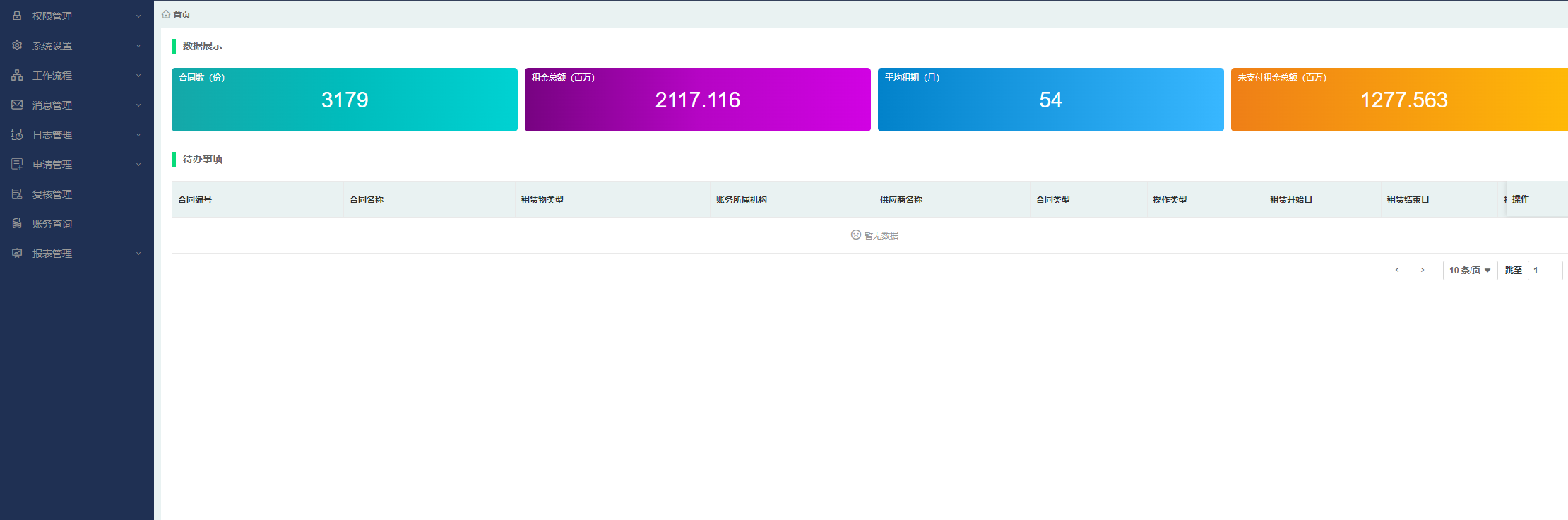Expand the 系统设置 menu chevron
The width and height of the screenshot is (1568, 520).
tap(138, 46)
